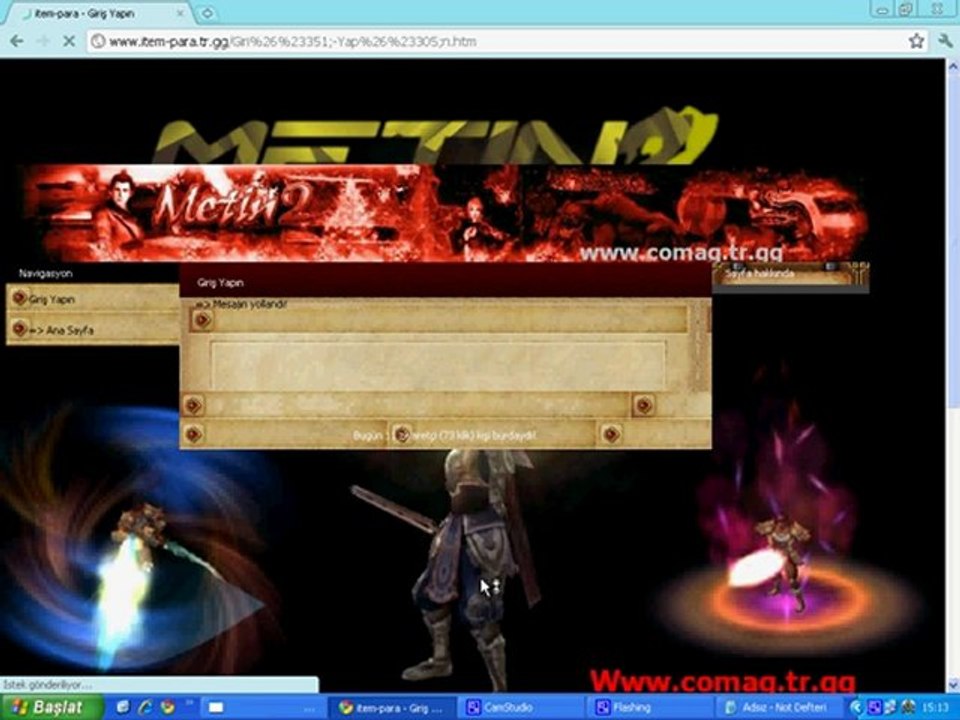Go back with the browser back arrow

[17, 41]
